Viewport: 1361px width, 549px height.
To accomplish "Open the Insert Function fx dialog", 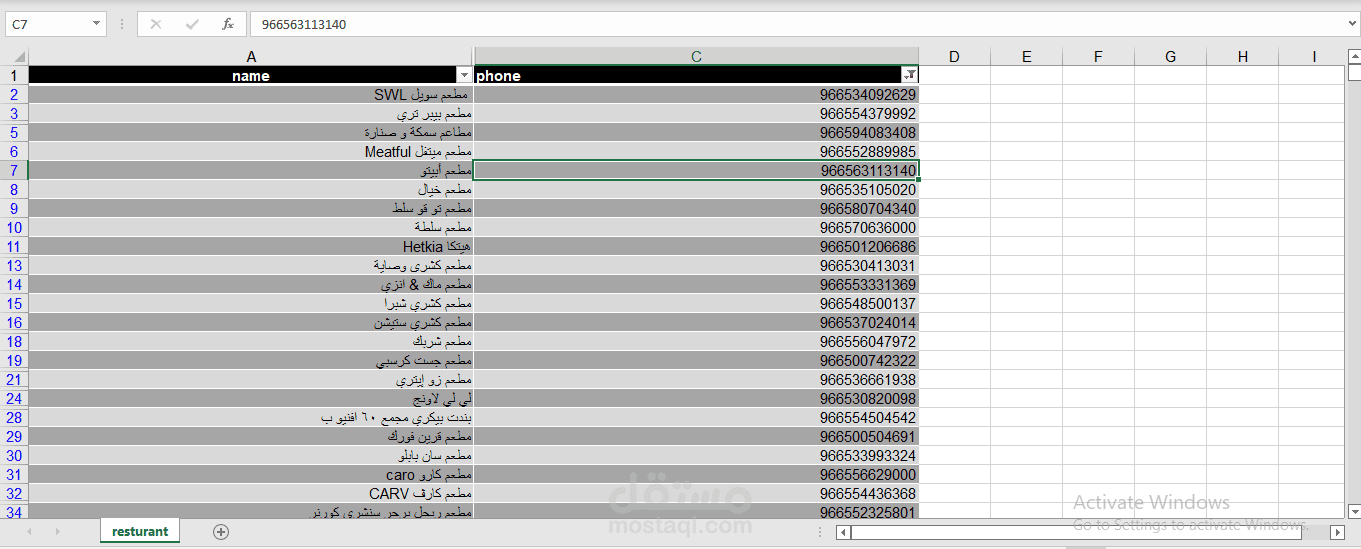I will tap(228, 24).
